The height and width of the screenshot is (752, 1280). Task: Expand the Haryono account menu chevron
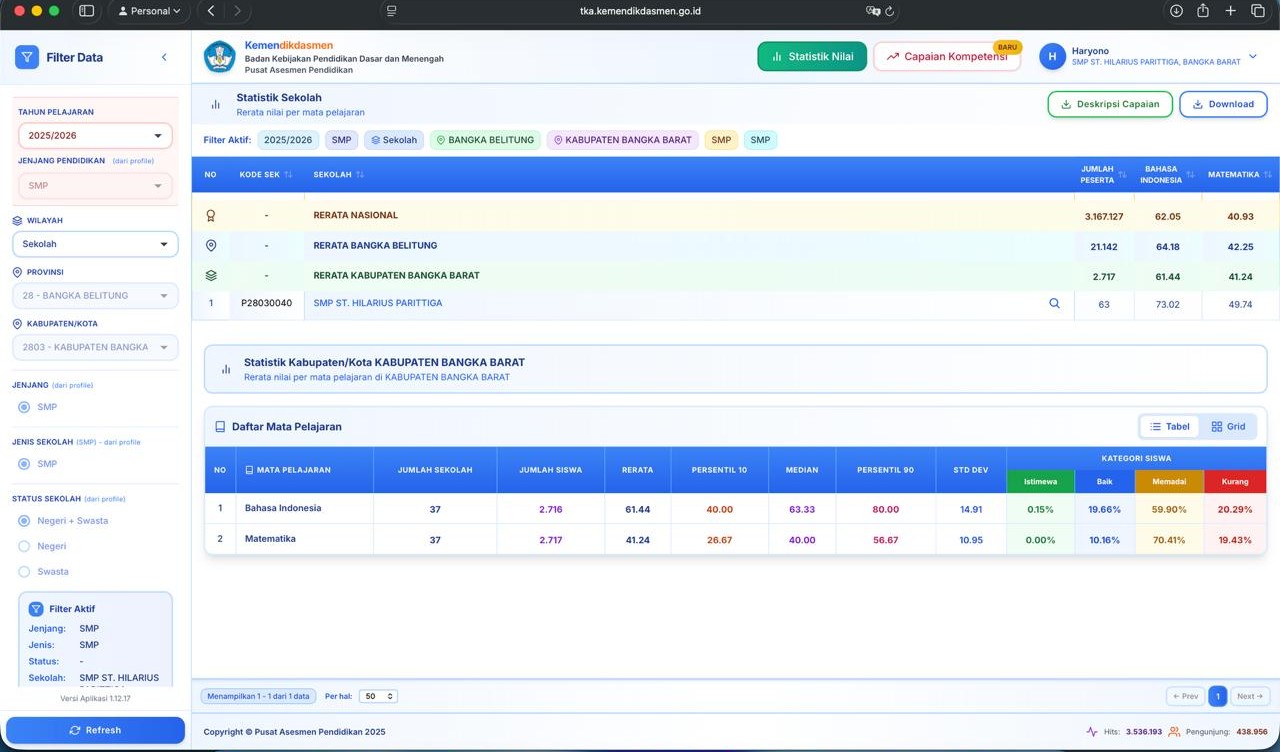tap(1252, 57)
